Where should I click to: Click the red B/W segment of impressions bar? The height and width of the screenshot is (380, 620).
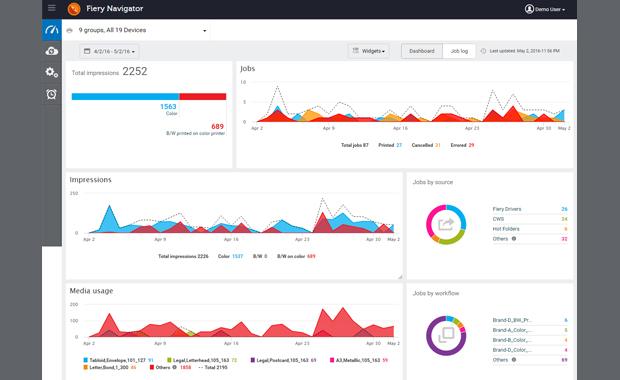pos(203,96)
